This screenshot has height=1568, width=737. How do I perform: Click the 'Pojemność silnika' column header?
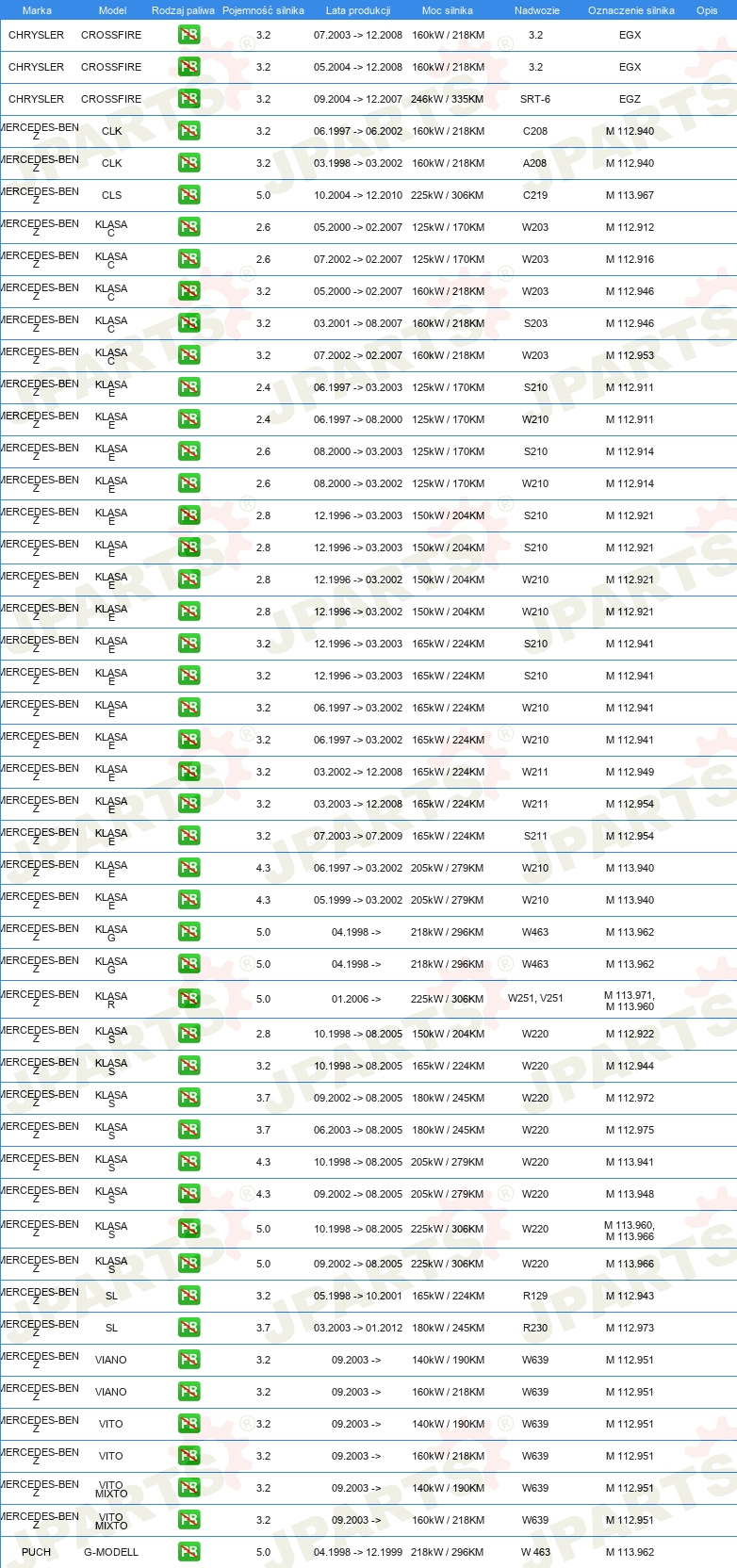tap(263, 10)
